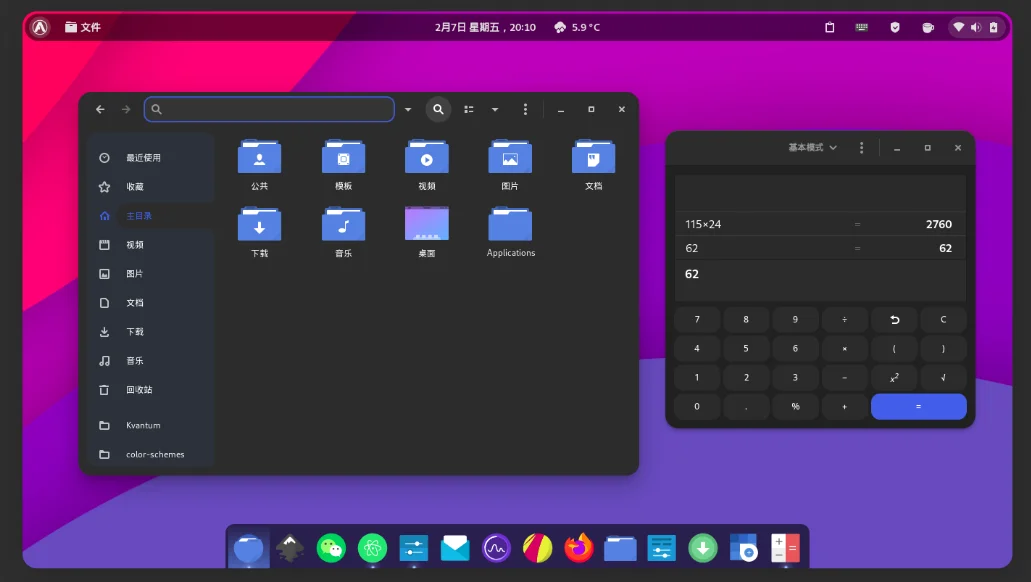Select the 公共 folder icon
This screenshot has height=582, width=1031.
pos(259,157)
